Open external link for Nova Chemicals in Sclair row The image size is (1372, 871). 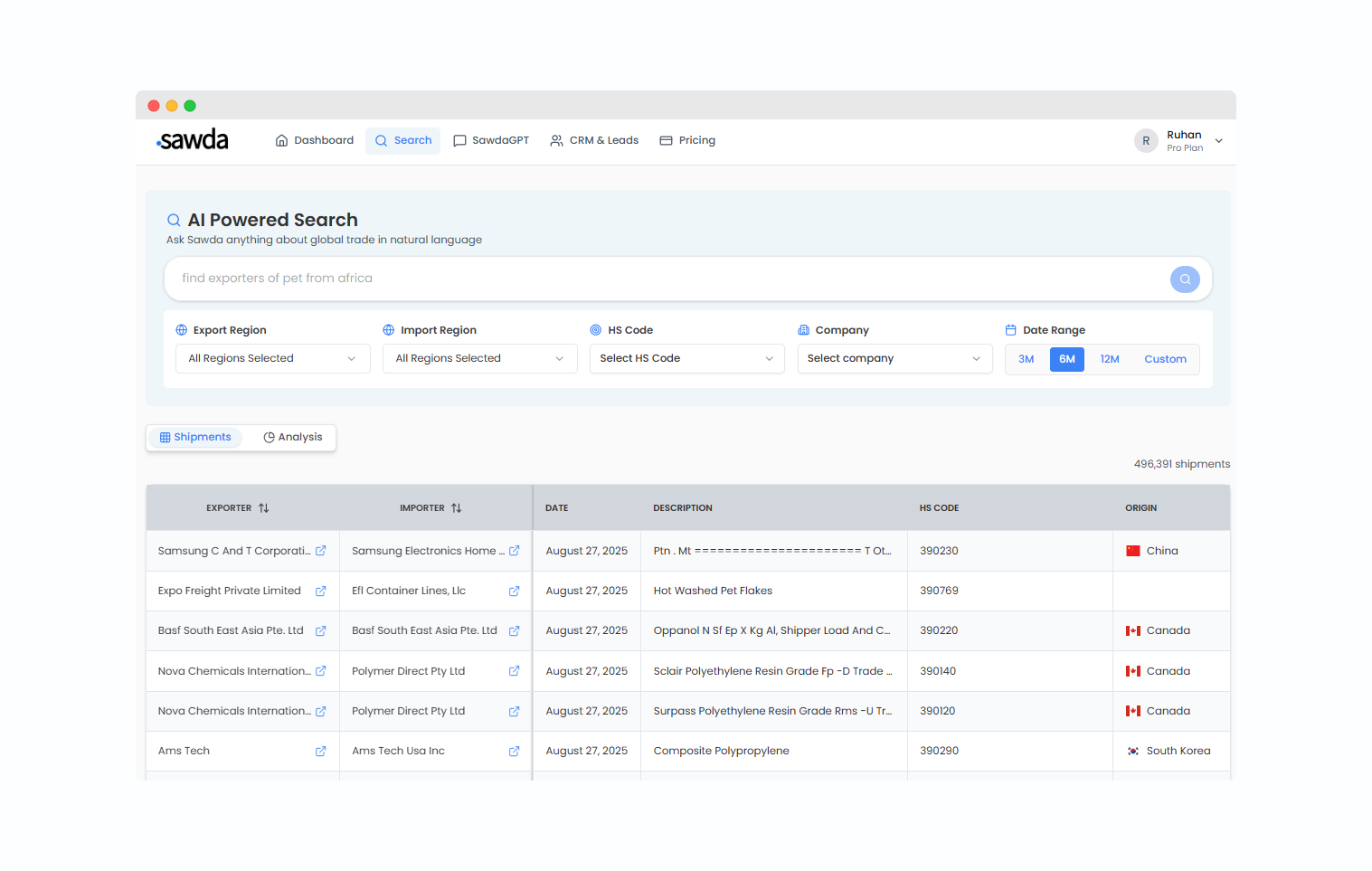coord(320,671)
